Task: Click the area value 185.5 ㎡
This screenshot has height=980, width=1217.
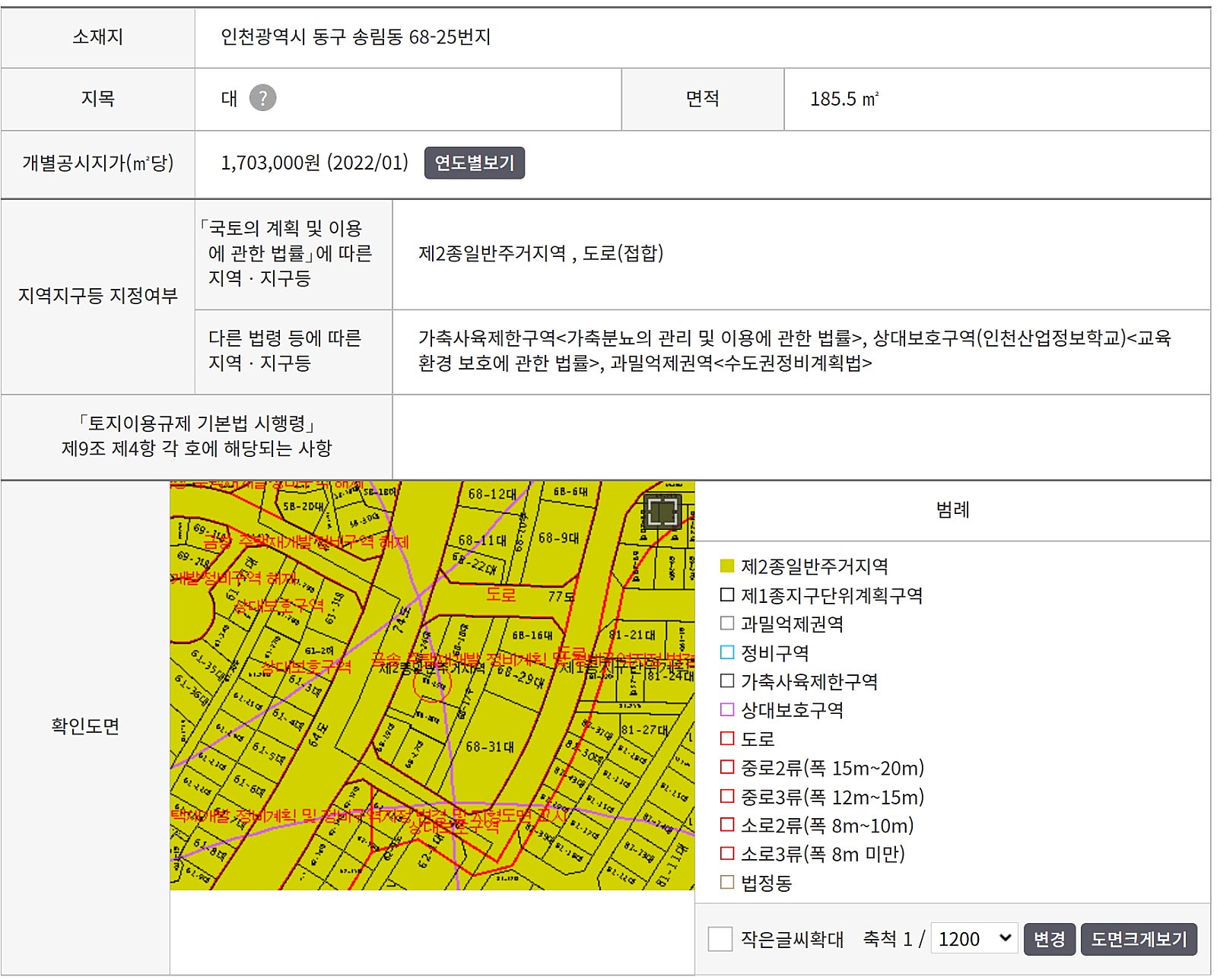Action: tap(844, 99)
